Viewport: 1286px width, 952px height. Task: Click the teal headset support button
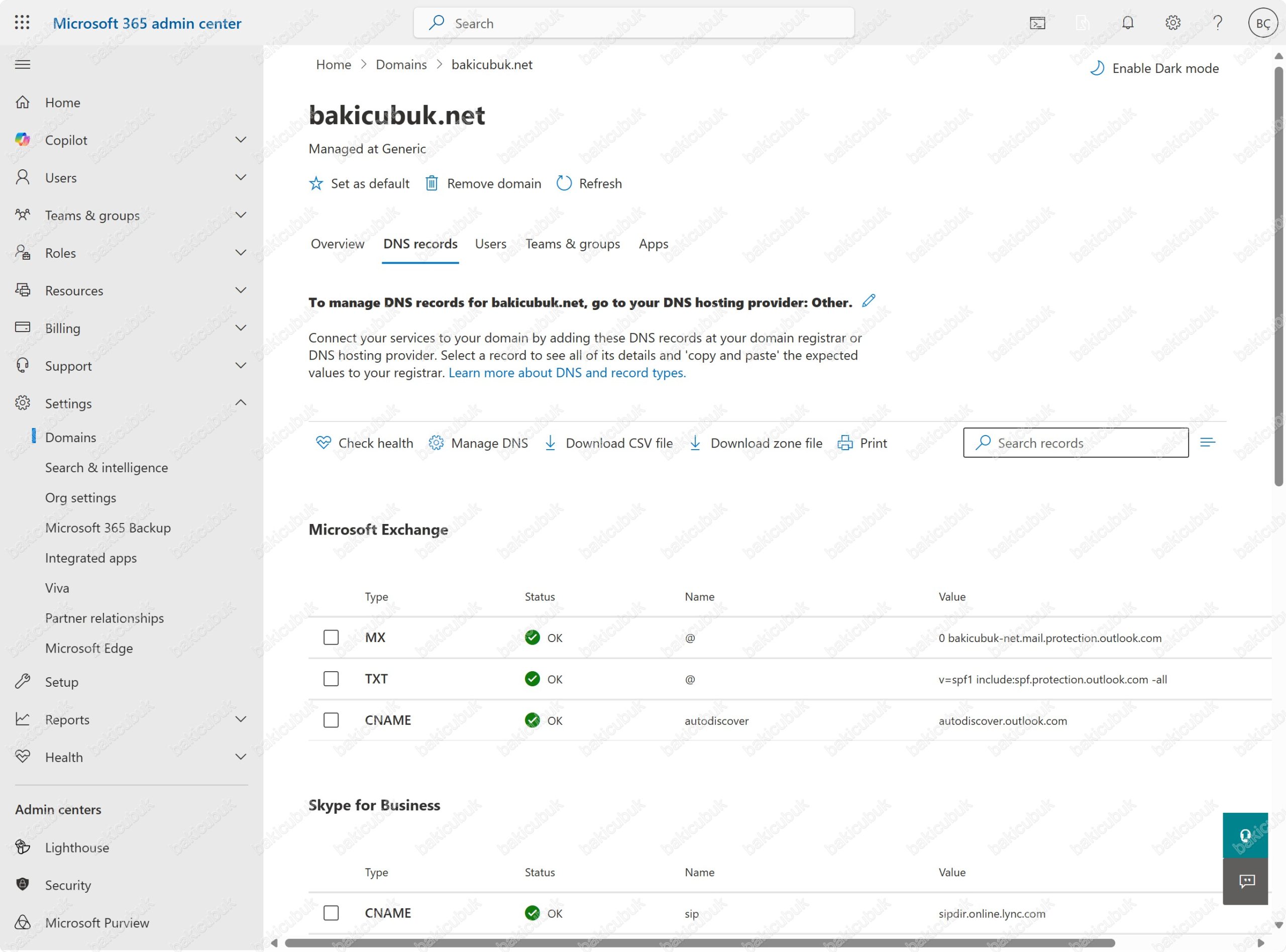[x=1245, y=835]
